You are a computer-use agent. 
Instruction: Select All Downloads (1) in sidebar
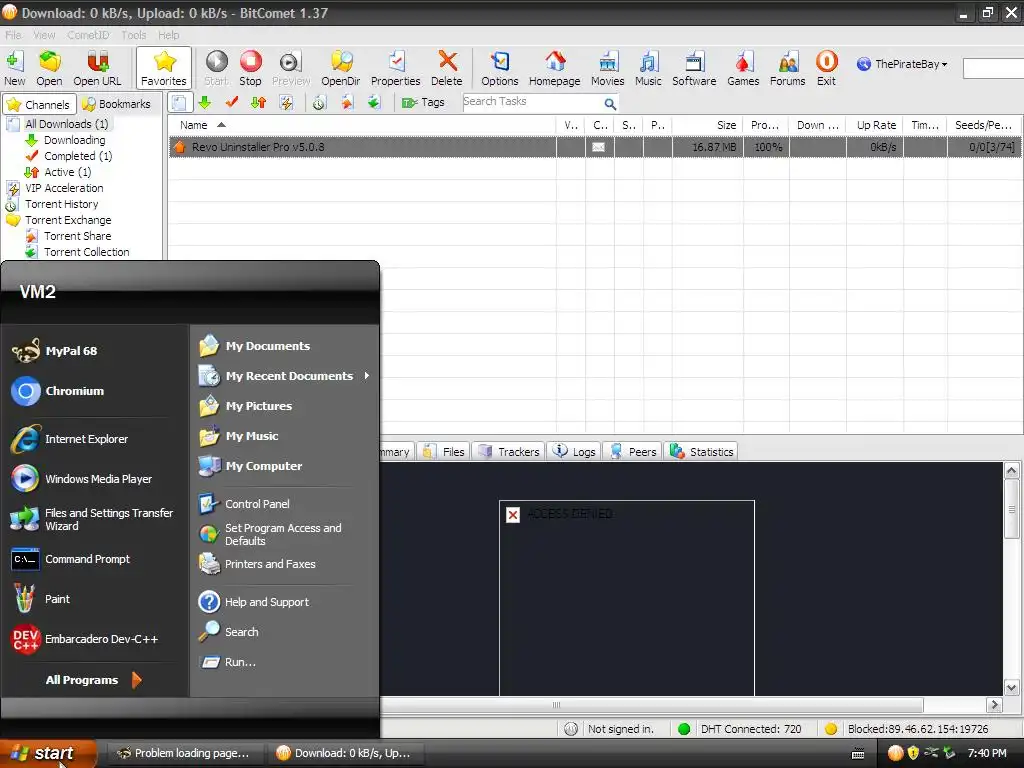[66, 123]
